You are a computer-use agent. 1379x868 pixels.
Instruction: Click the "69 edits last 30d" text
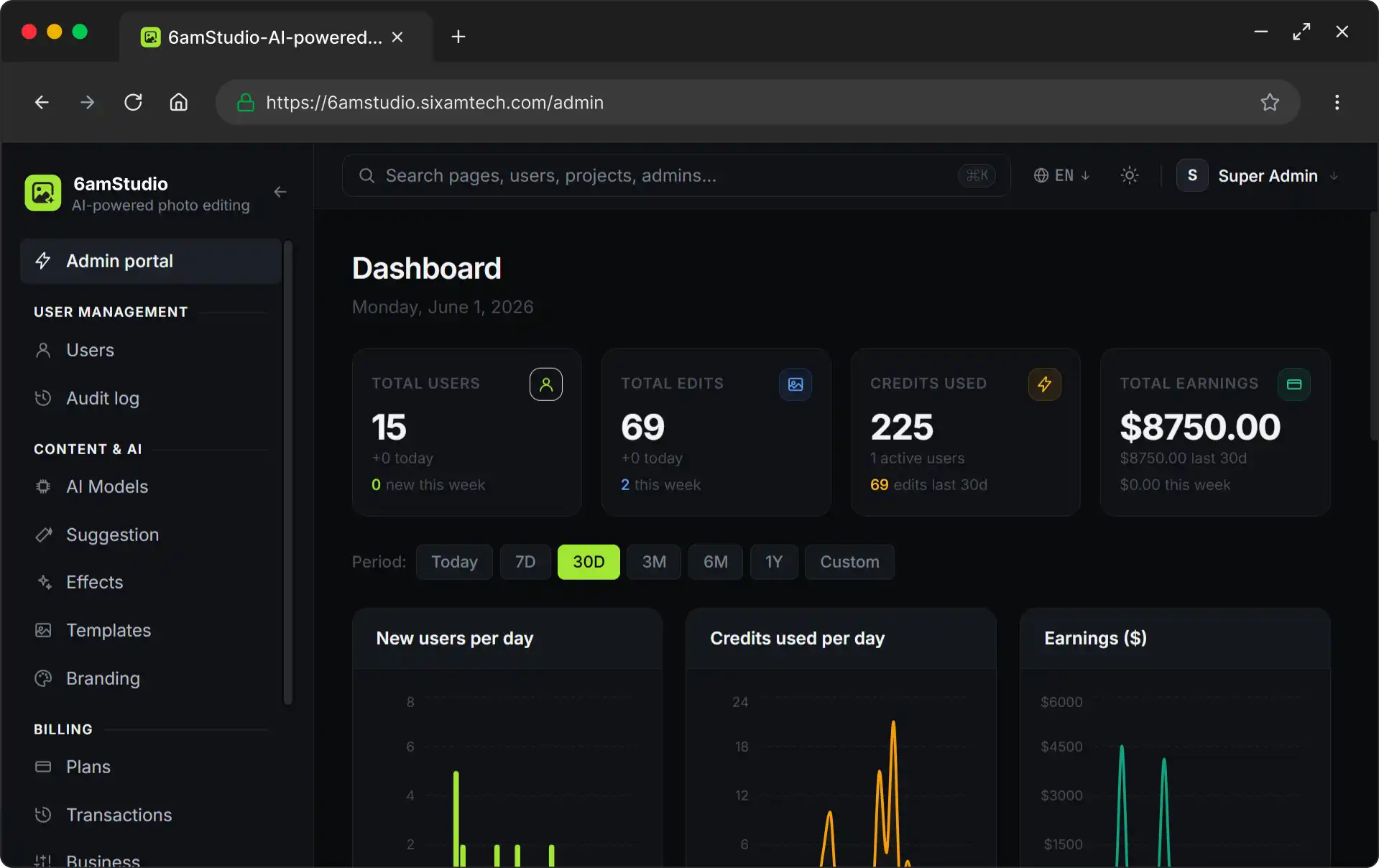[x=928, y=485]
